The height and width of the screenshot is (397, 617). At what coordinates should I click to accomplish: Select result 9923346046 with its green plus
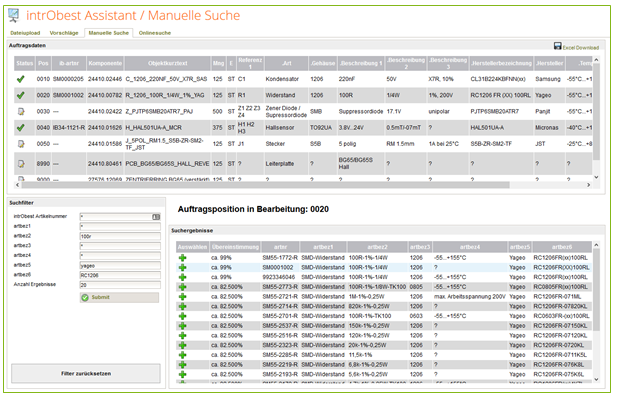pos(183,277)
